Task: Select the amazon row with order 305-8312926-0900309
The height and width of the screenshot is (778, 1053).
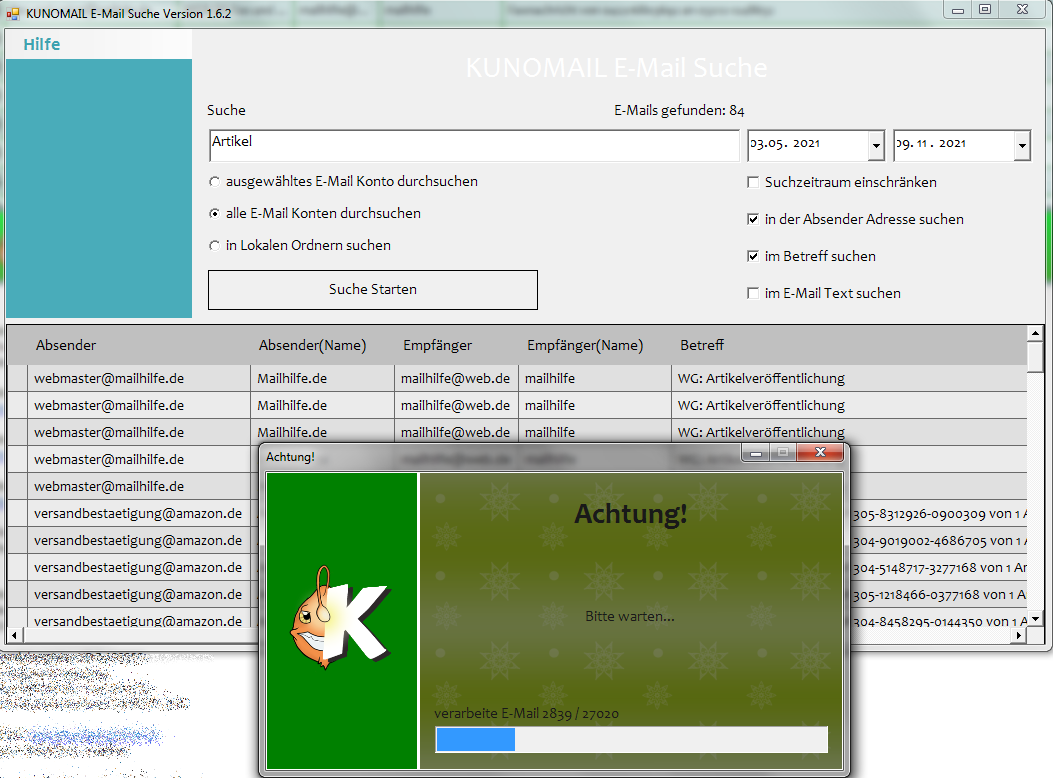Action: coord(138,514)
